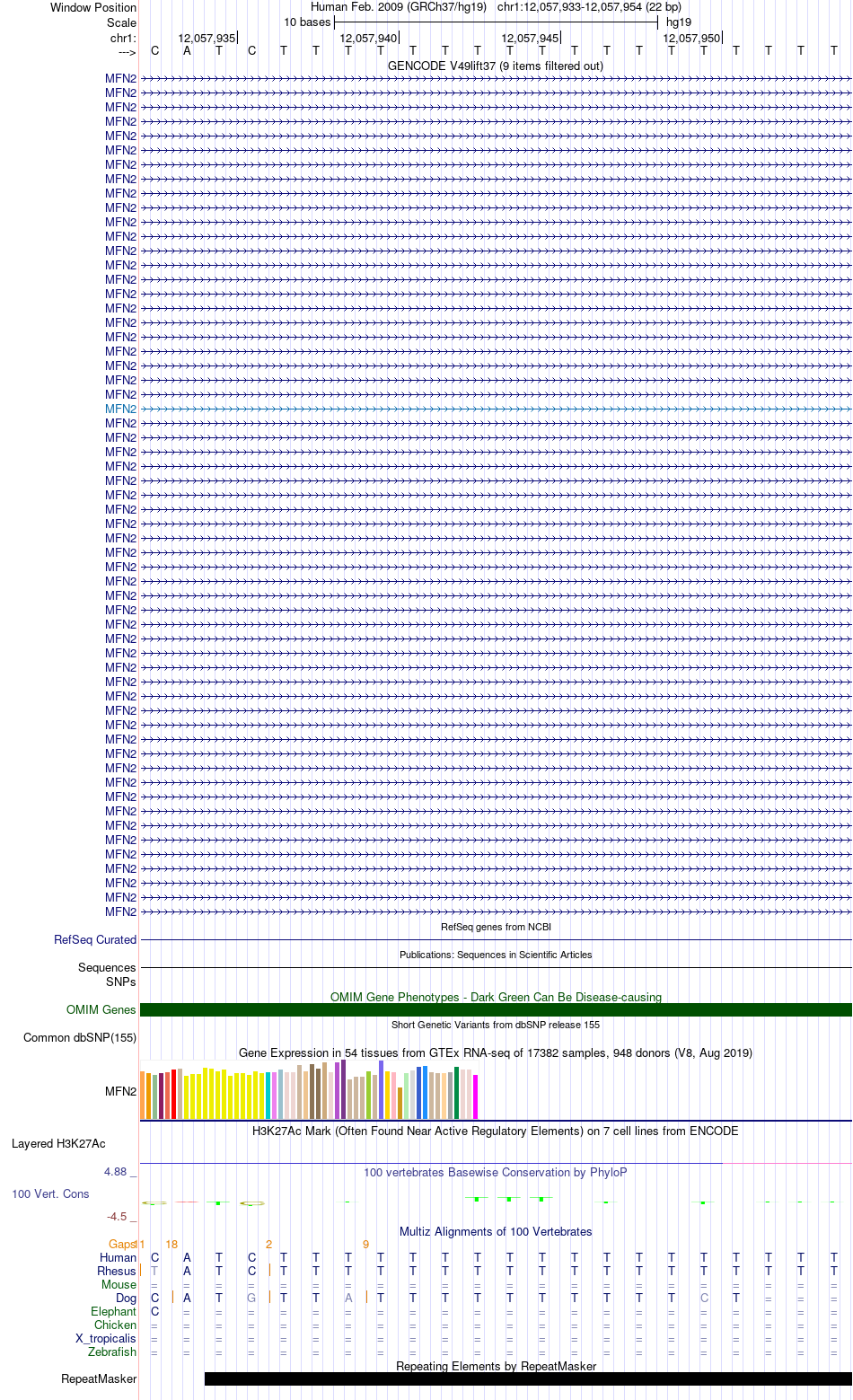Click the Mouse alignment row label
Viewport: 853px width, 1400px height.
pyautogui.click(x=119, y=1284)
